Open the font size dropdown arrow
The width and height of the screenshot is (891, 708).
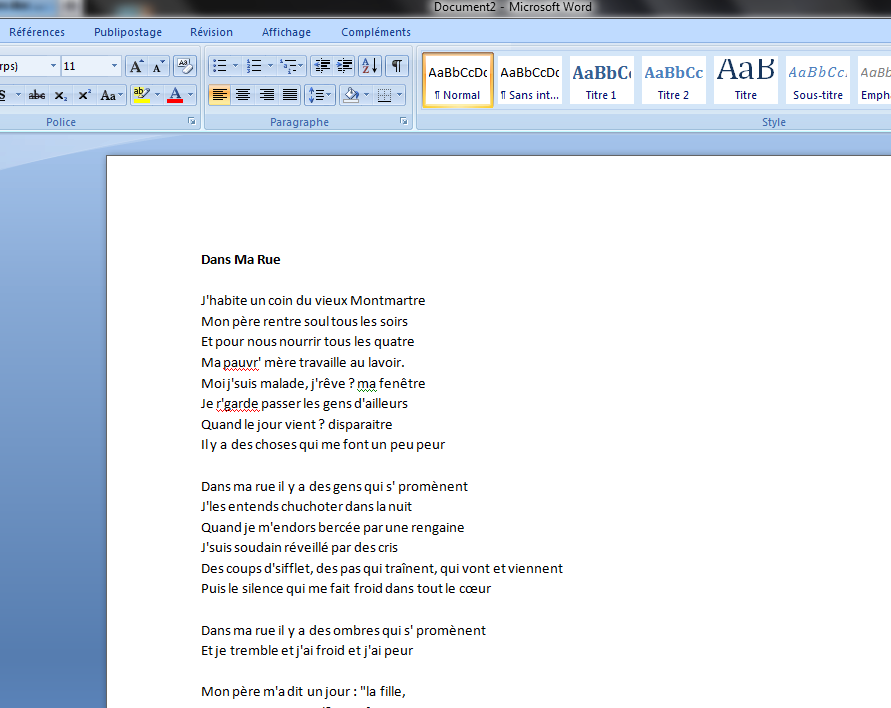(x=114, y=66)
